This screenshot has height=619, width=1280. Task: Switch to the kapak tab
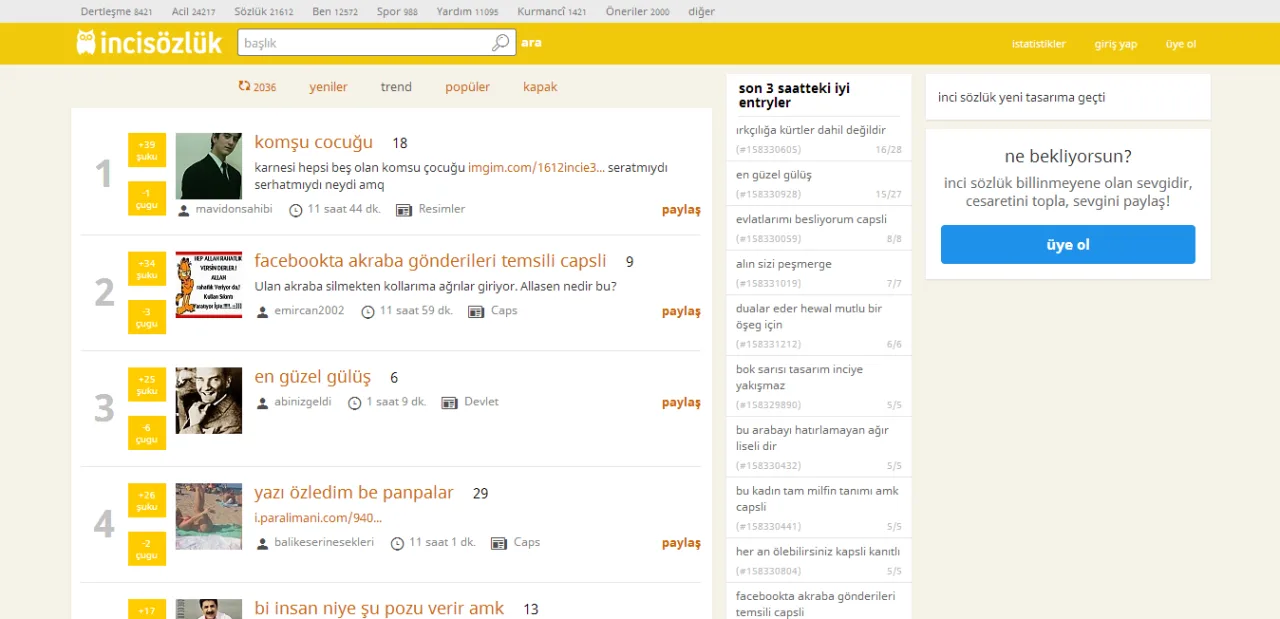[x=540, y=87]
